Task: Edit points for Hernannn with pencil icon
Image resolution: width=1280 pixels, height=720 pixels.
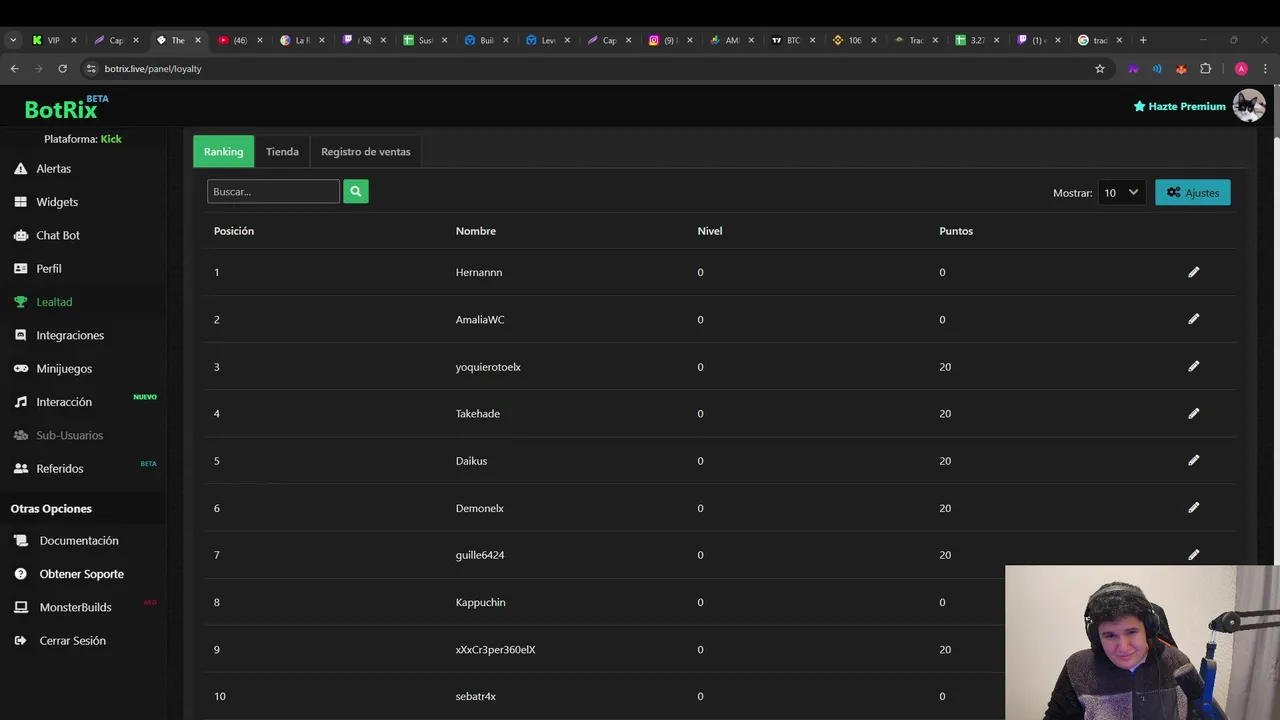Action: [x=1193, y=272]
